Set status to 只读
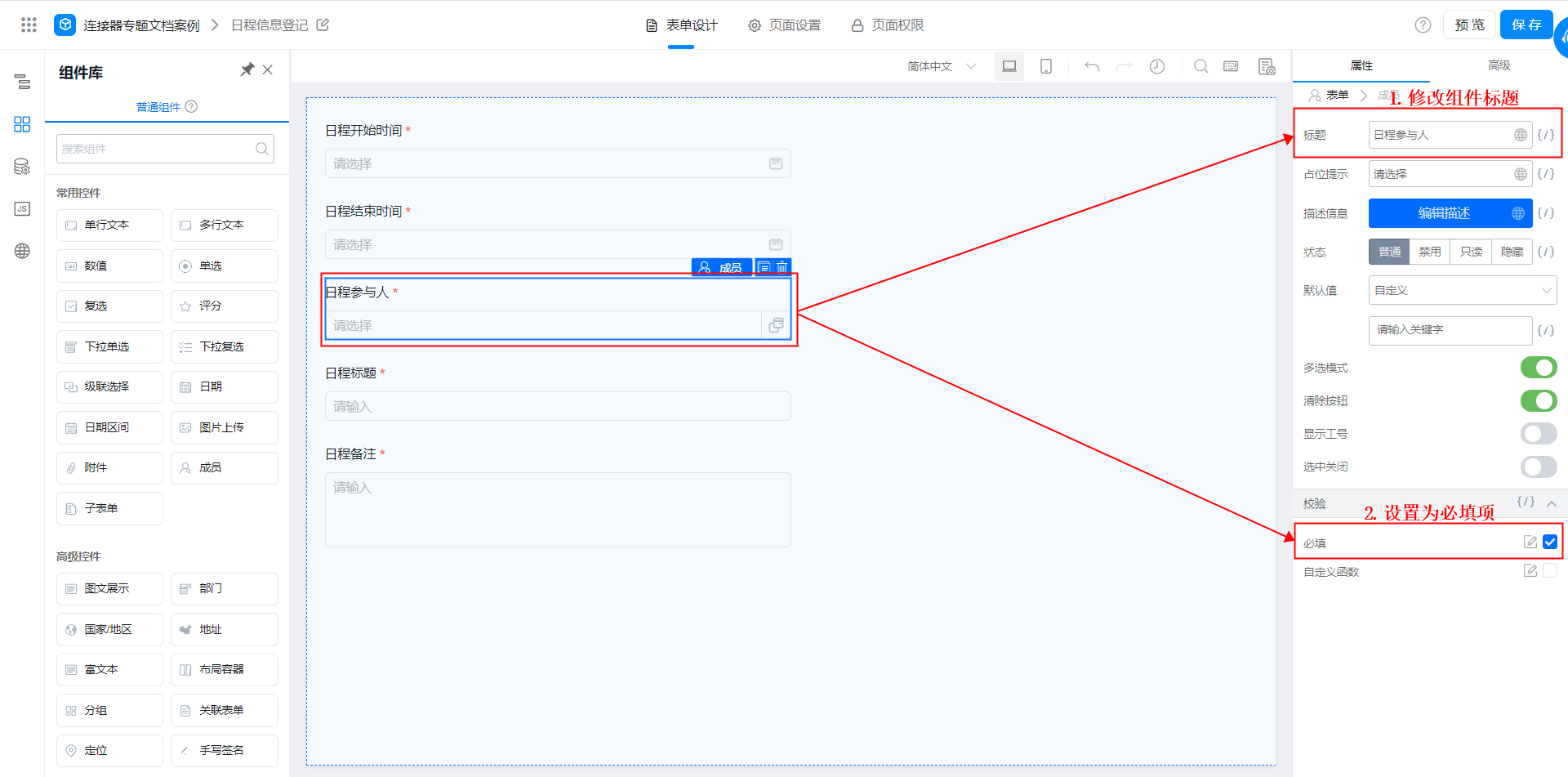1568x777 pixels. coord(1471,252)
